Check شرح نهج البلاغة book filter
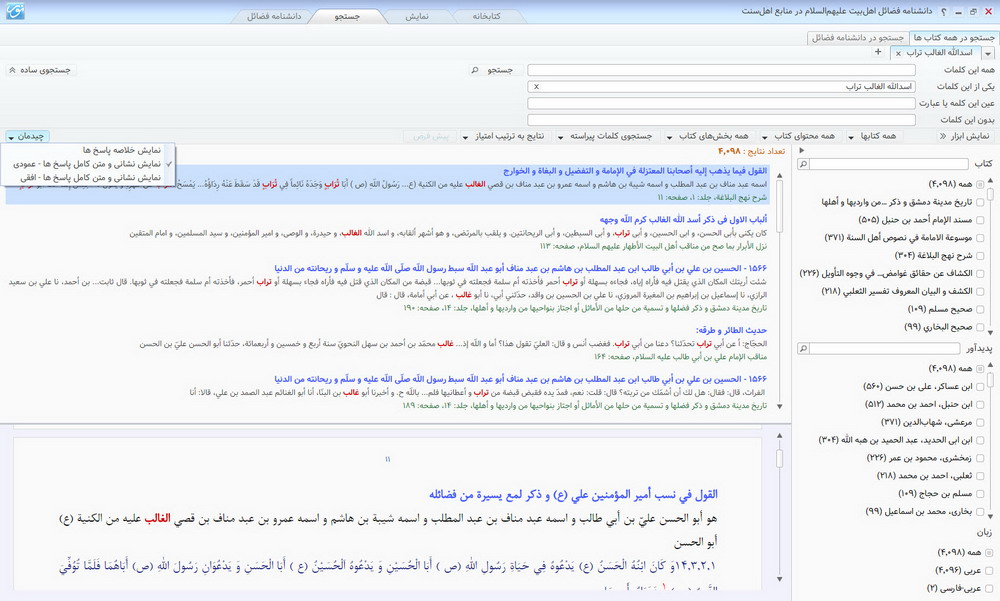 (980, 256)
